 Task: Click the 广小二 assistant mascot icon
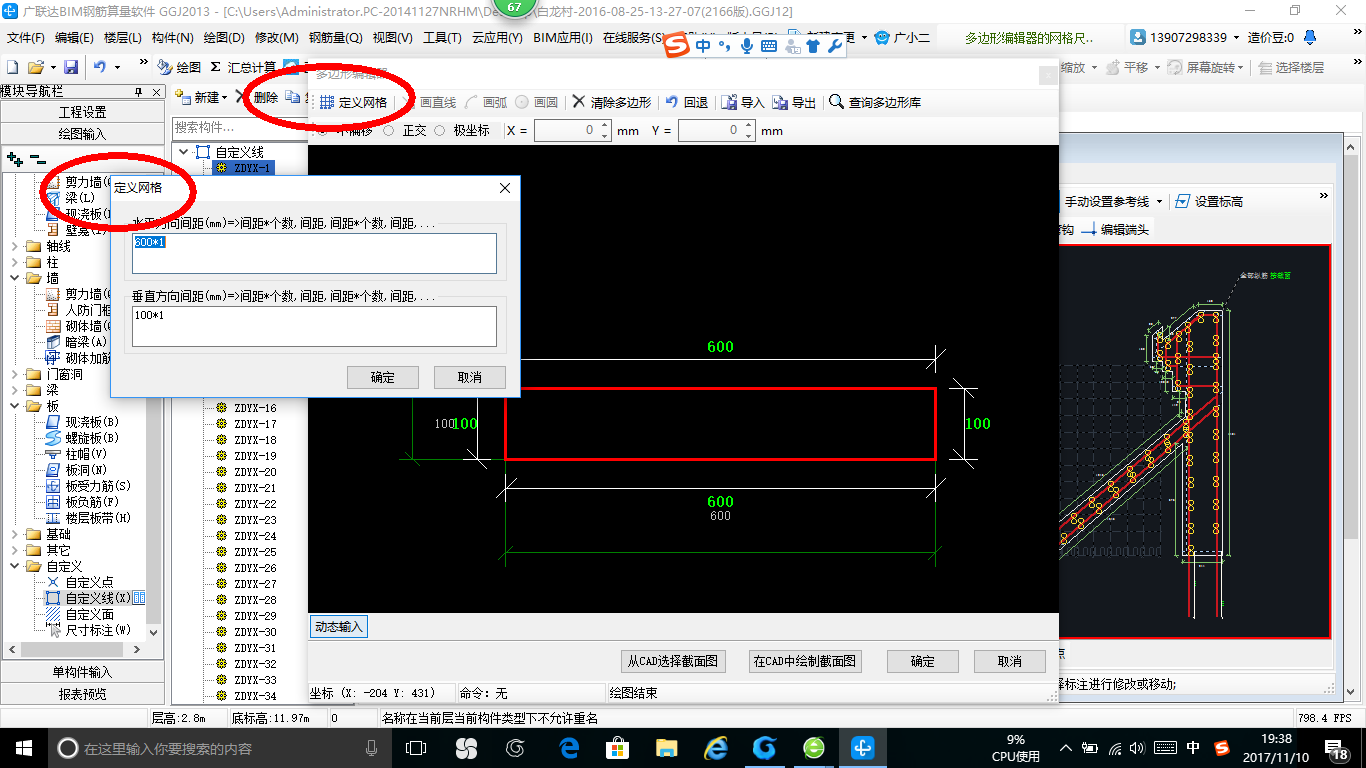[x=882, y=38]
